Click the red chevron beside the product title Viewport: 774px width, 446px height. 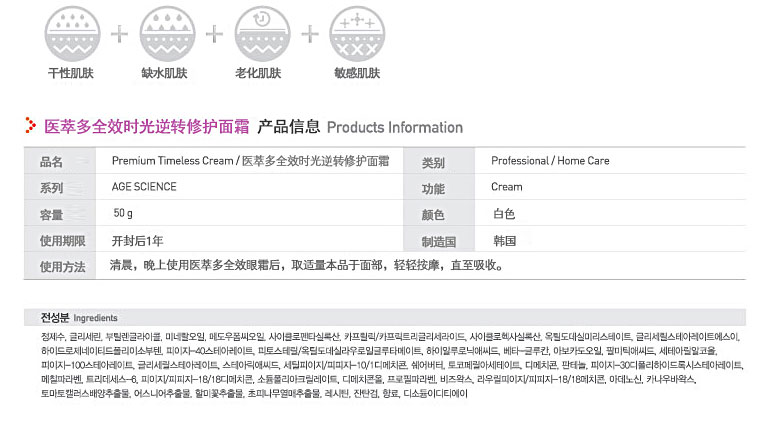click(x=32, y=127)
